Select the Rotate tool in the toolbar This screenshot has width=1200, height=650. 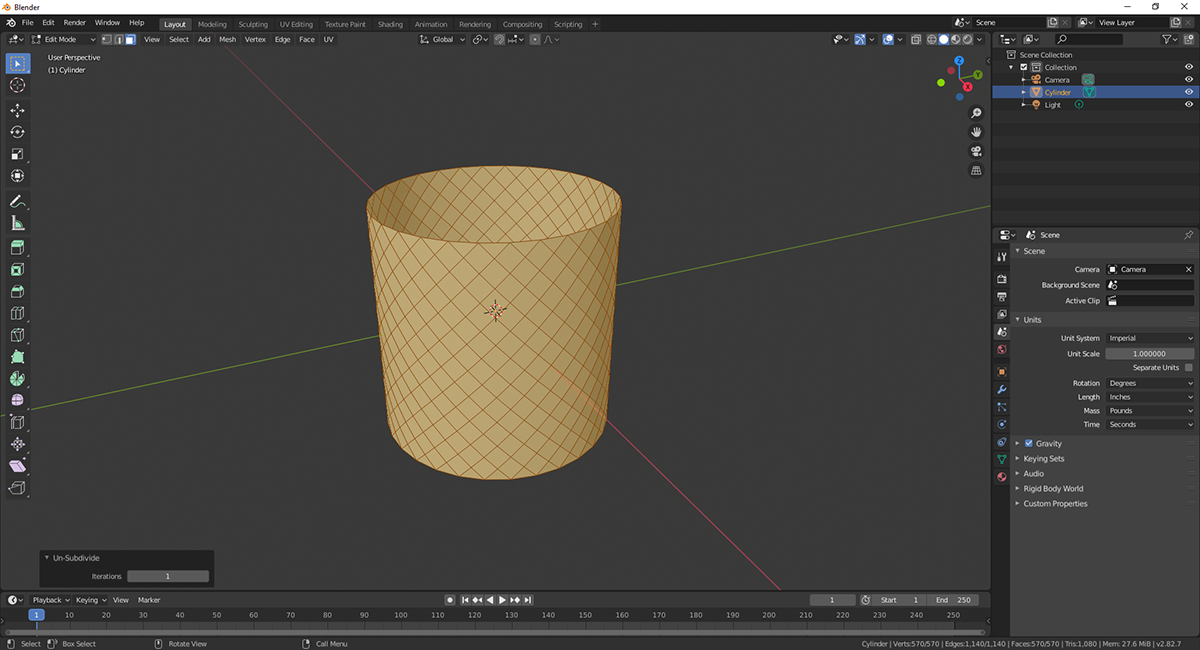click(17, 132)
